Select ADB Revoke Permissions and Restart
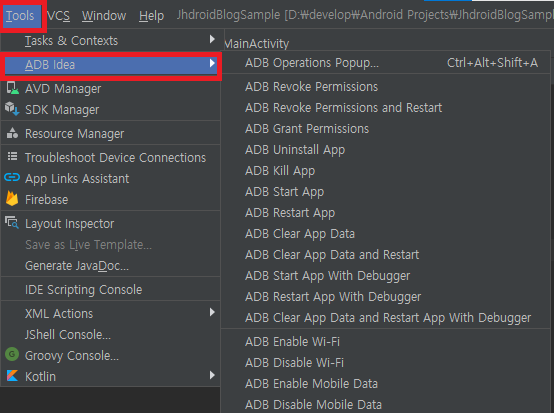The image size is (554, 413). tap(385, 107)
